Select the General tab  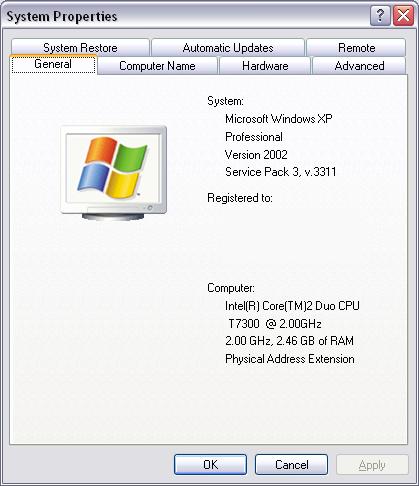[x=53, y=64]
